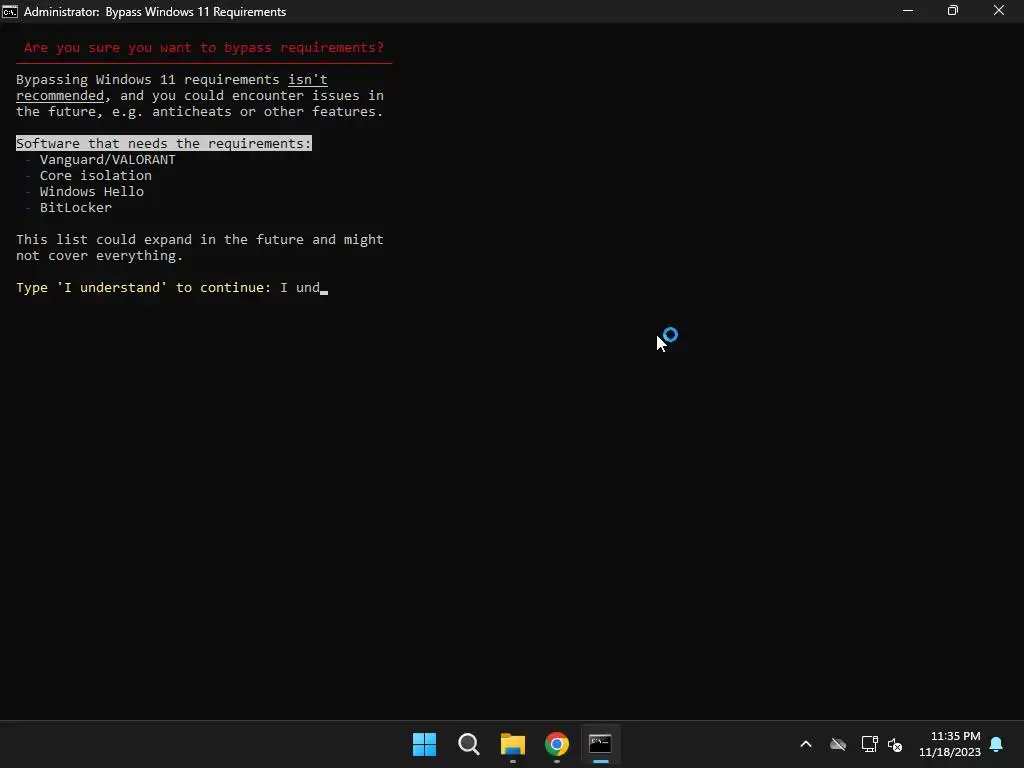This screenshot has height=768, width=1024.
Task: Show hidden system tray icons
Action: click(806, 744)
